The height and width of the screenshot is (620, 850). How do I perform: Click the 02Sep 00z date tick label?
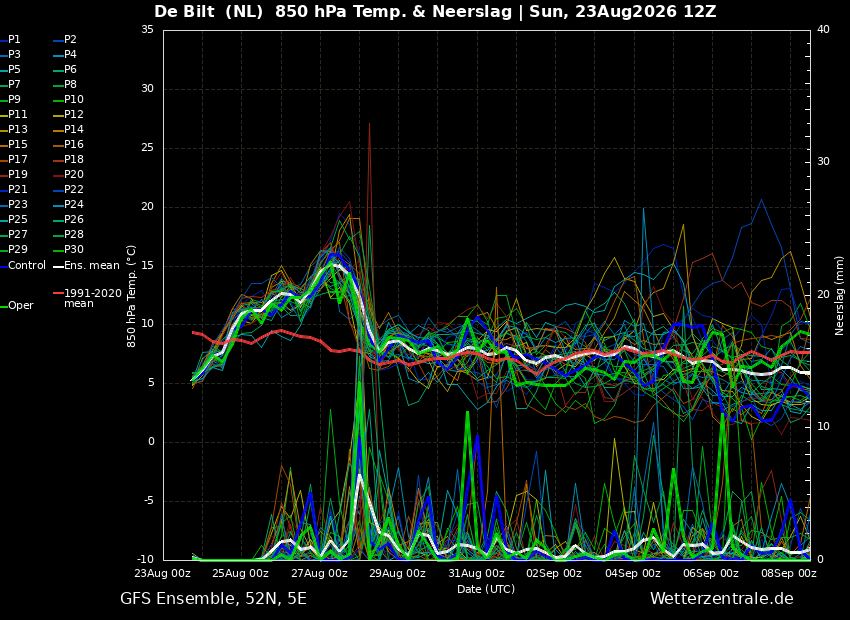pyautogui.click(x=554, y=573)
